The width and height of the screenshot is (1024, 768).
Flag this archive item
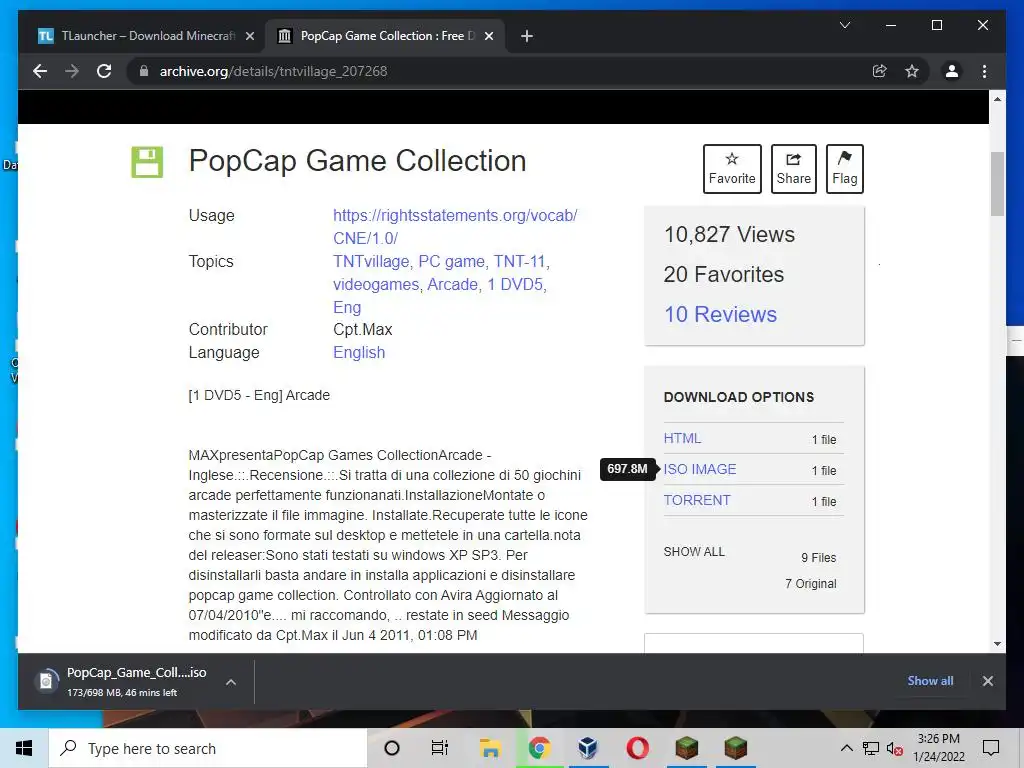point(844,168)
